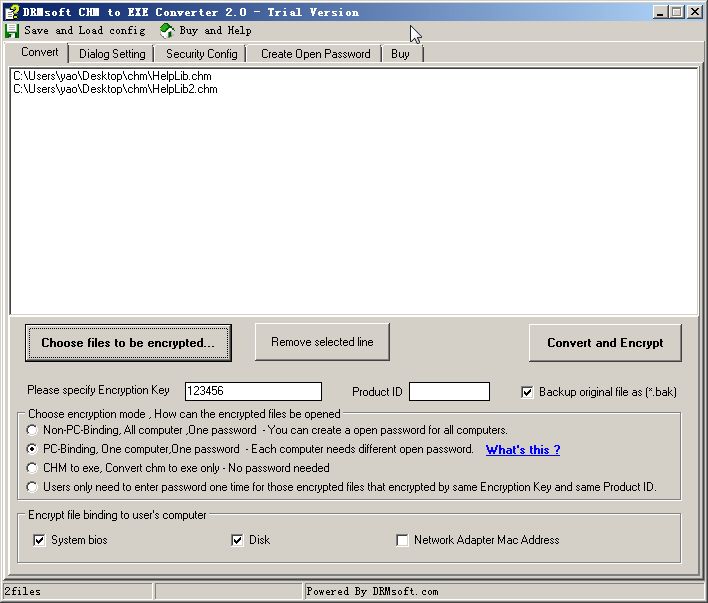The height and width of the screenshot is (603, 708).
Task: Toggle System bios binding checkbox
Action: 39,540
